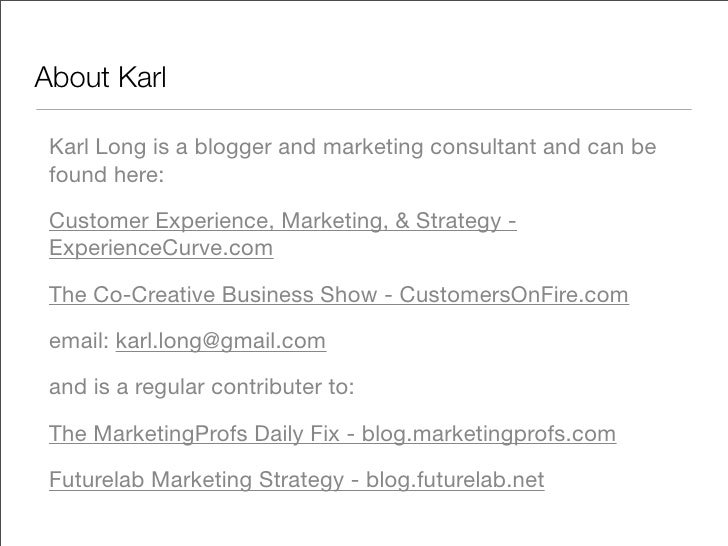The width and height of the screenshot is (728, 546).
Task: Click the word 'contributer' in the body text
Action: (266, 387)
